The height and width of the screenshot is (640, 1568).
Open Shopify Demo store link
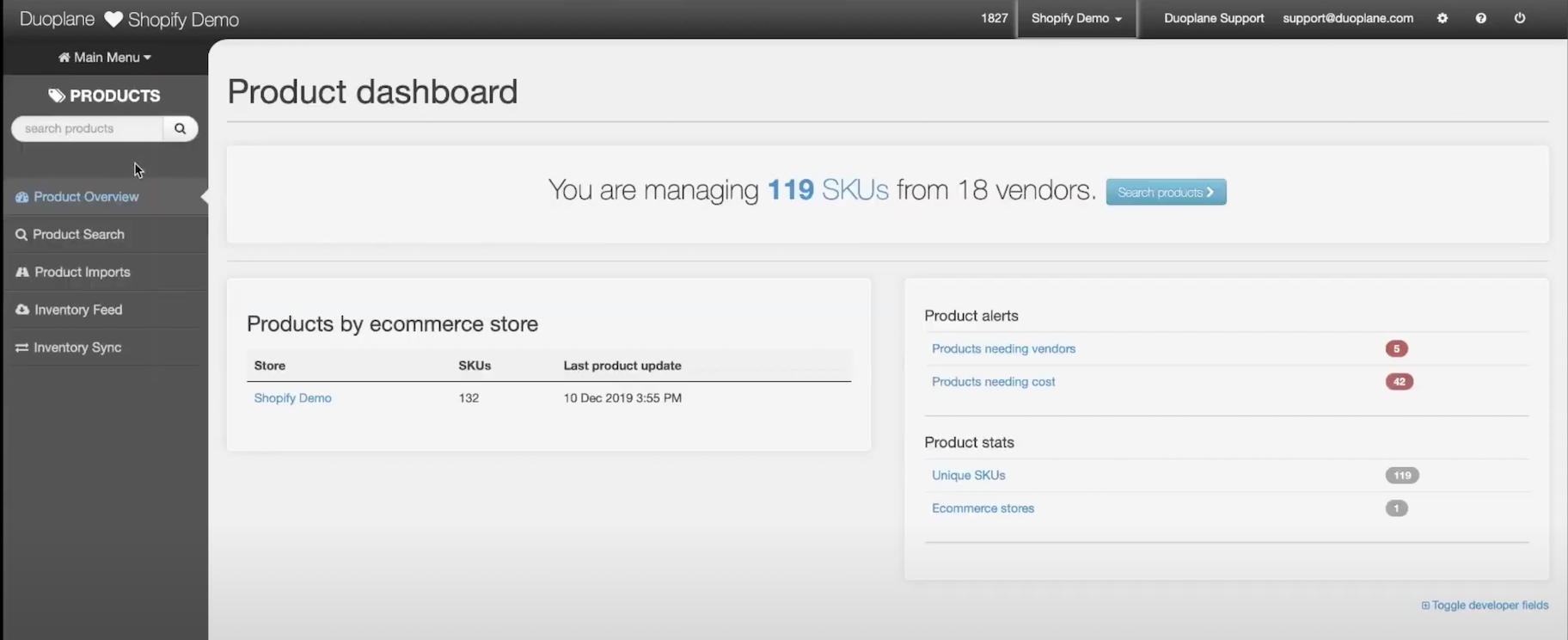[292, 398]
